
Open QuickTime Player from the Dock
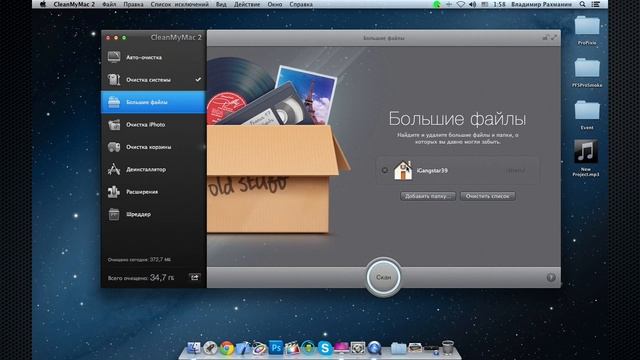pos(374,348)
